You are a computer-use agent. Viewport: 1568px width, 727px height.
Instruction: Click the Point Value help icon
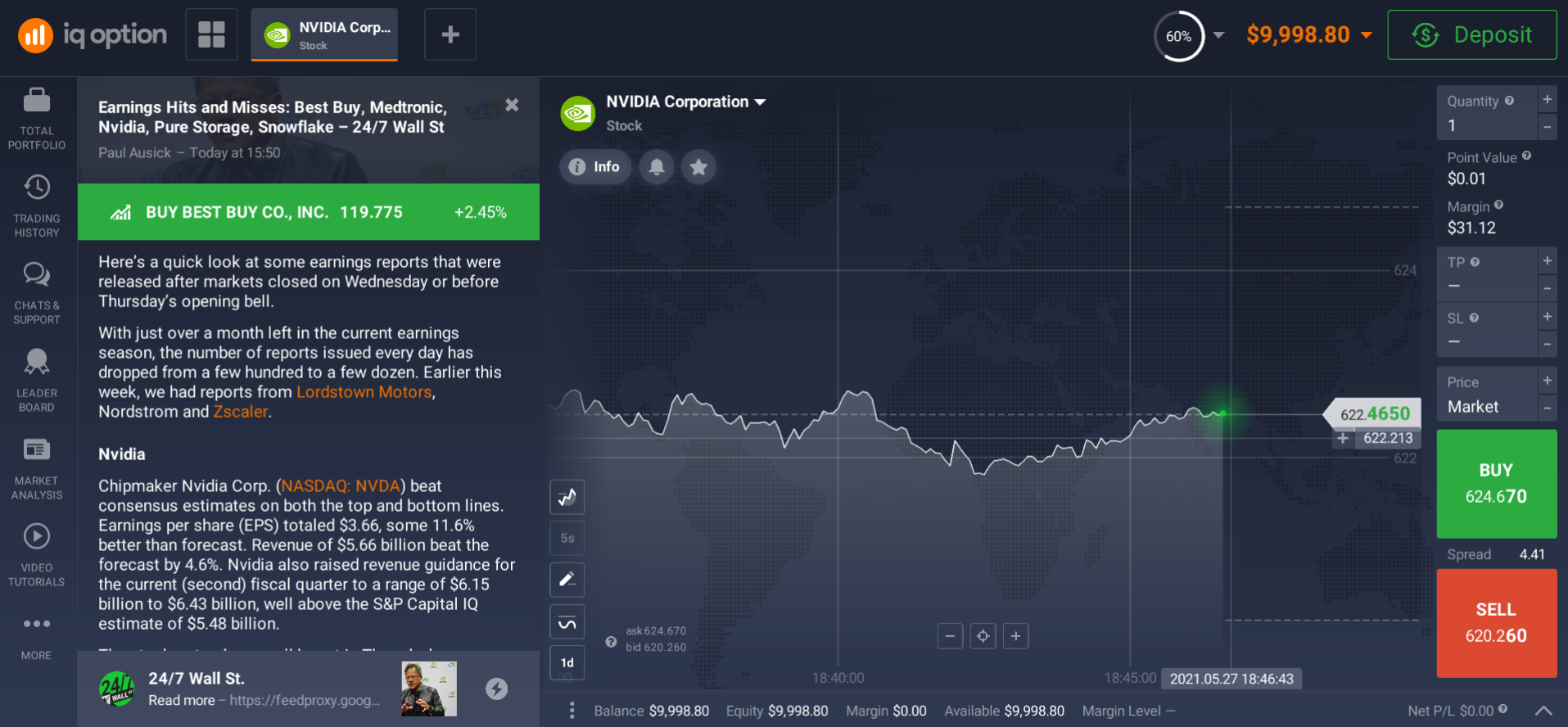(x=1526, y=156)
